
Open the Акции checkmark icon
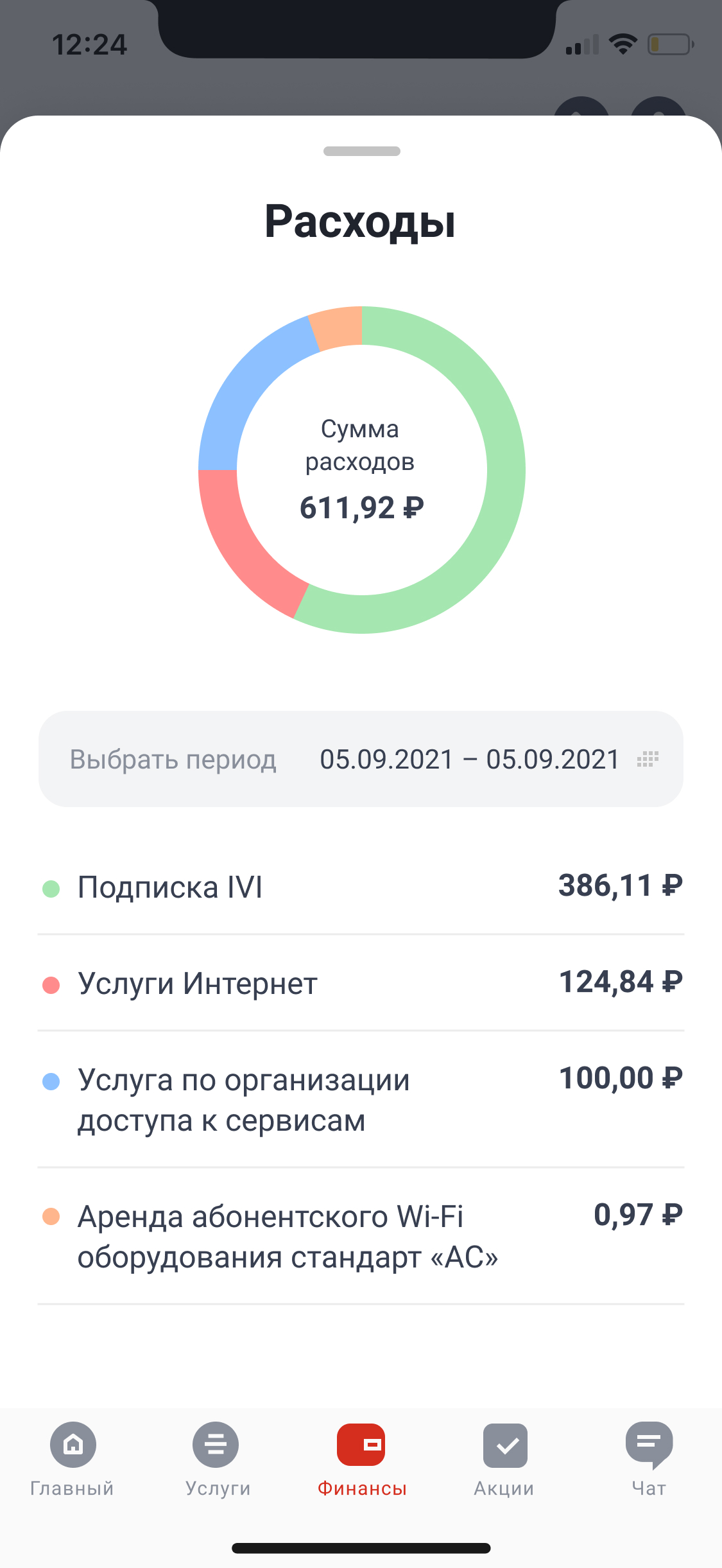505,1445
